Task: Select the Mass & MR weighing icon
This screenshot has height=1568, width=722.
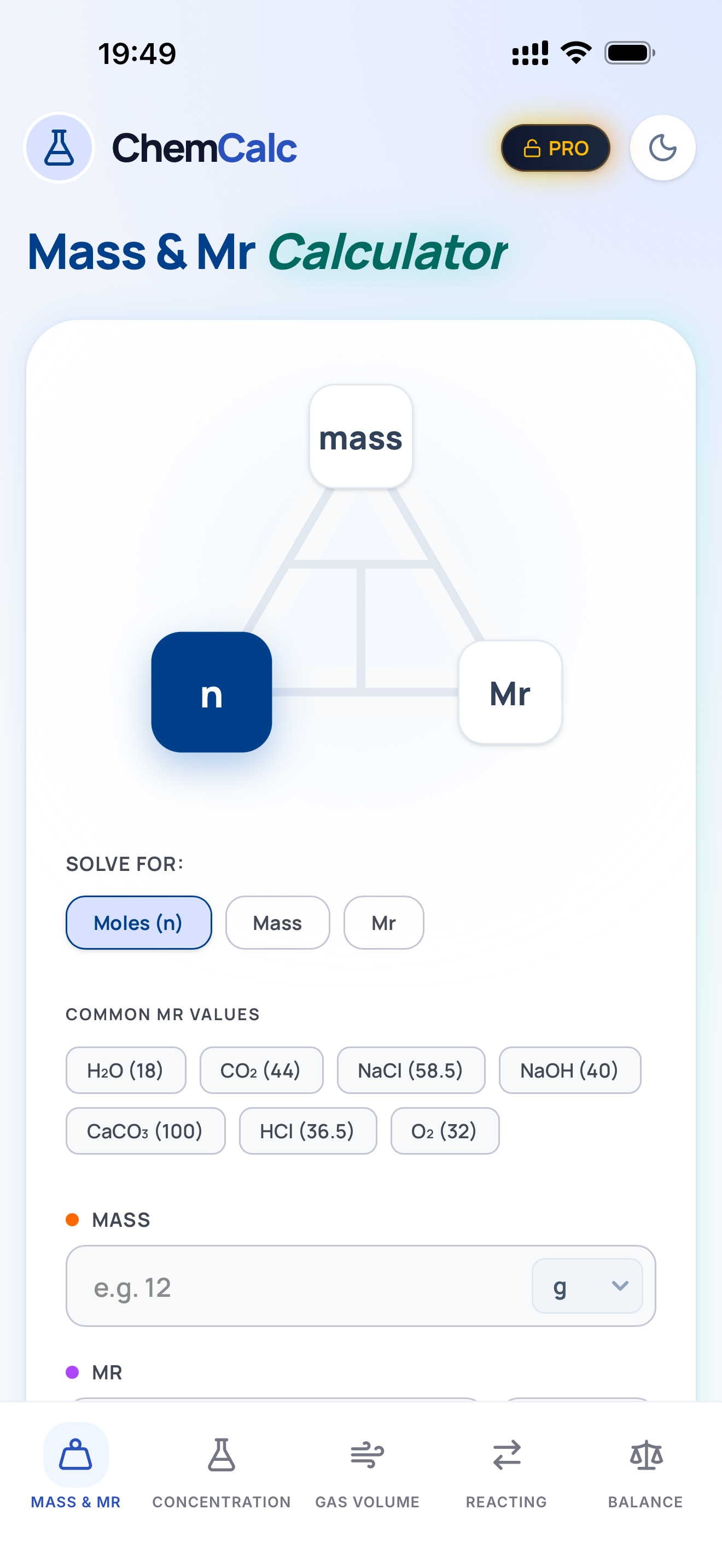Action: pyautogui.click(x=75, y=1455)
